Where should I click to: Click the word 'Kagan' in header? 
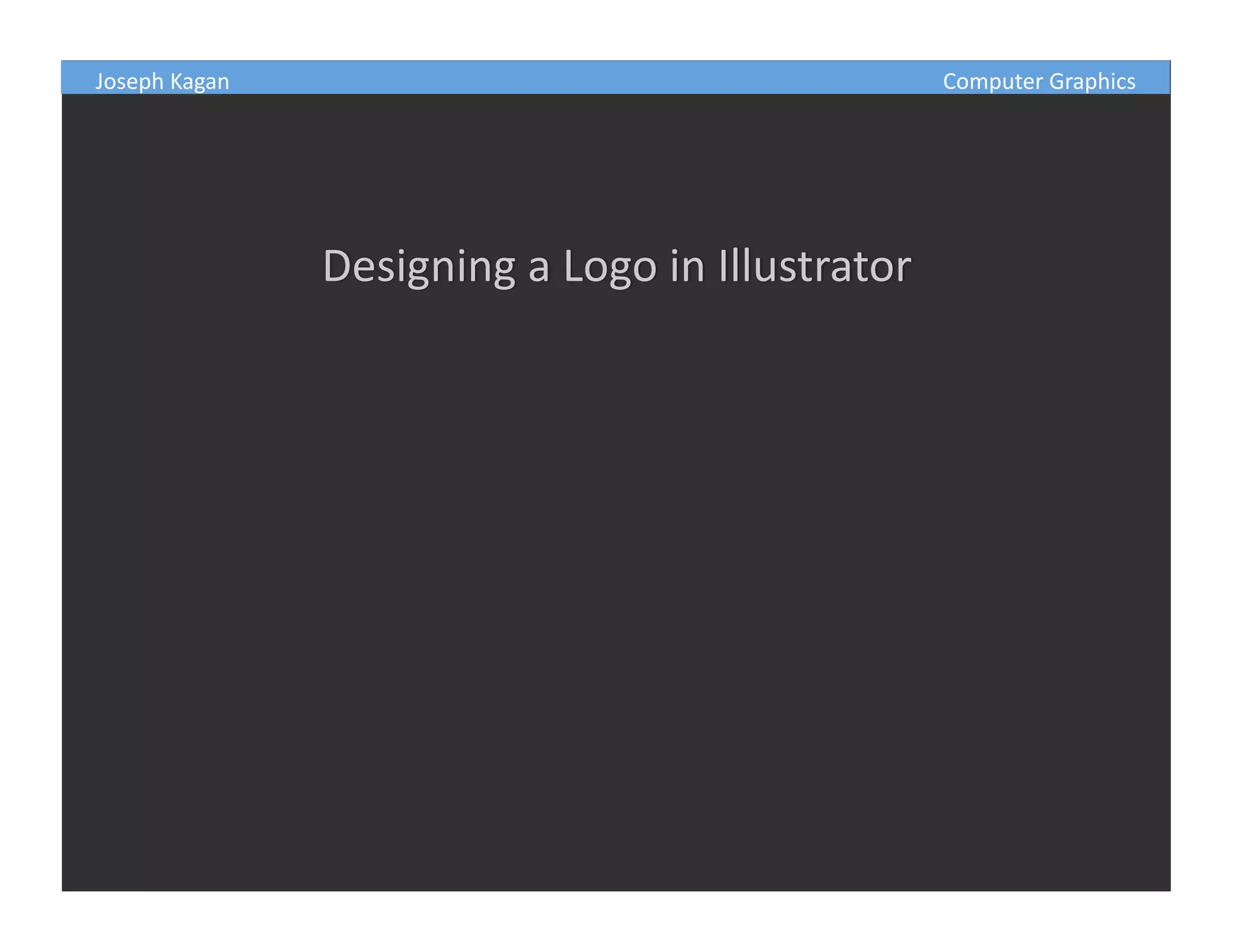[x=199, y=81]
